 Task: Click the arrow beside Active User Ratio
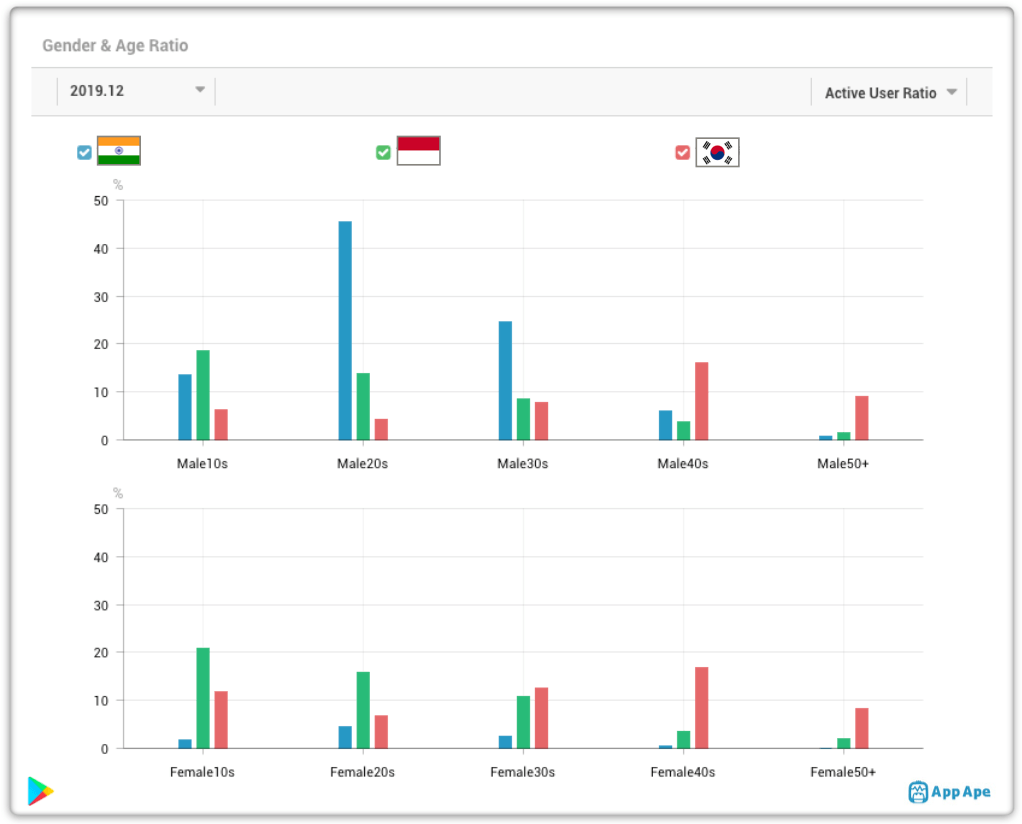tap(952, 92)
